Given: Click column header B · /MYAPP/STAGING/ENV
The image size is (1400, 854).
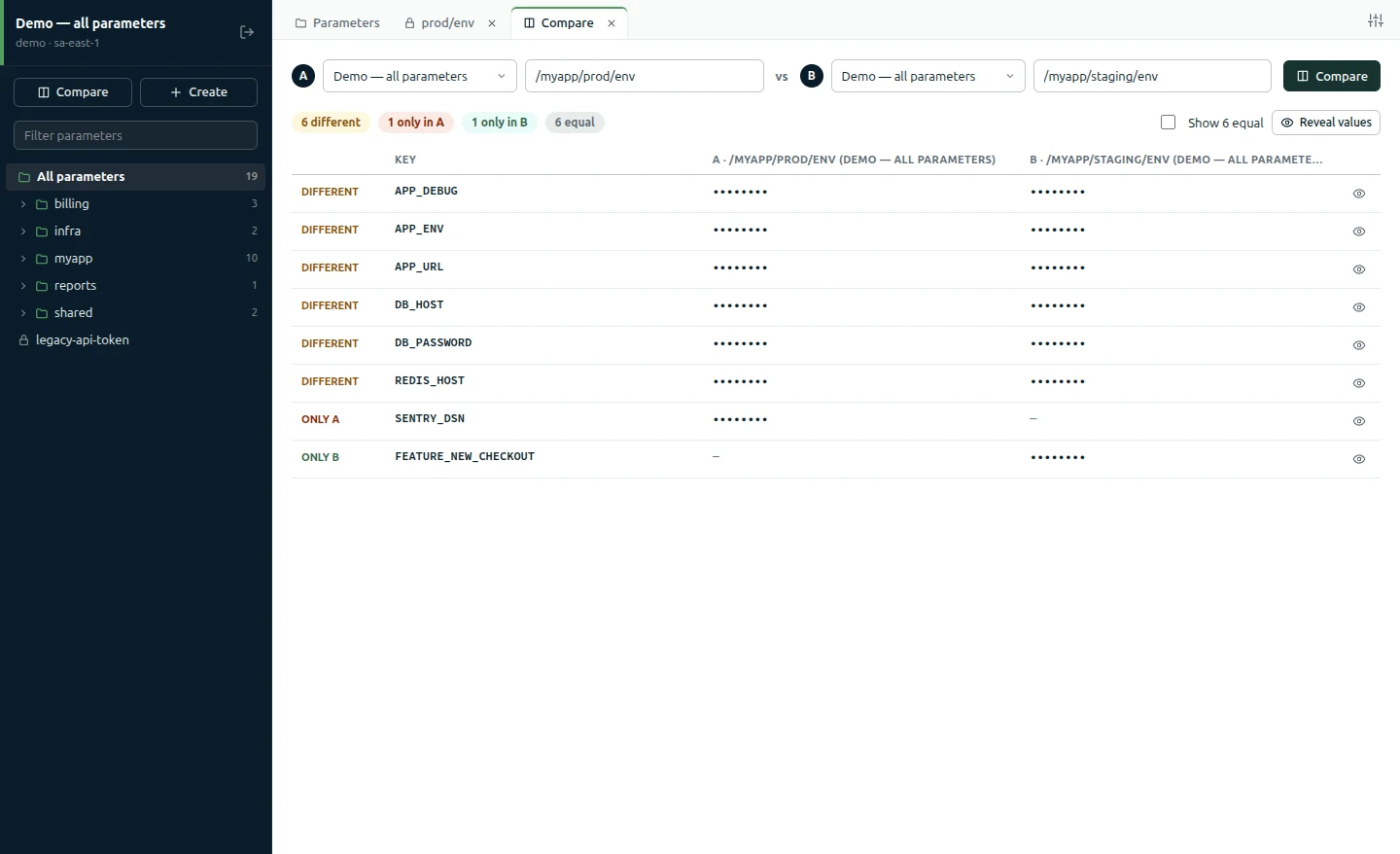Looking at the screenshot, I should (x=1176, y=160).
